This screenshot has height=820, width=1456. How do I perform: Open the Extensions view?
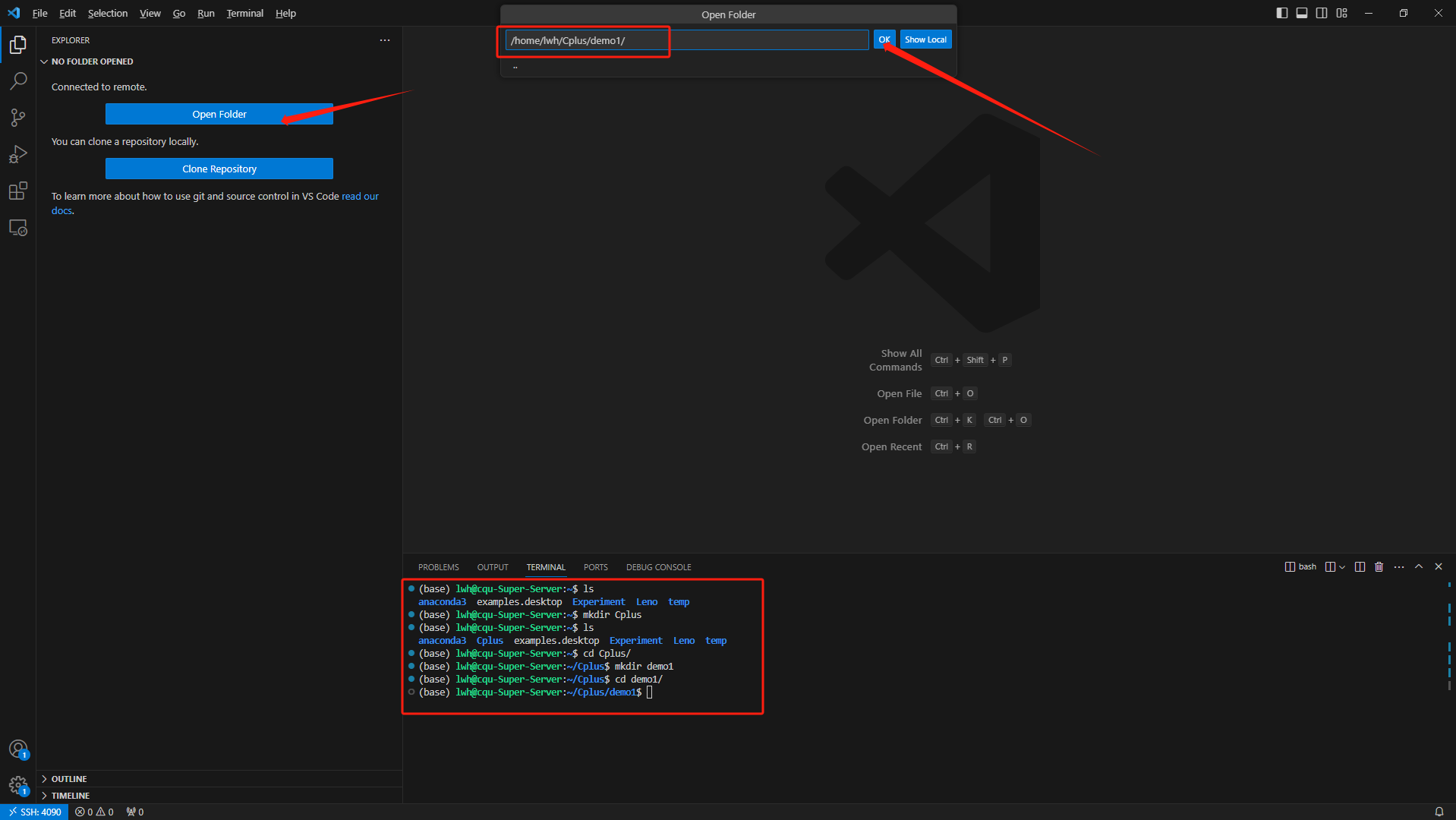tap(18, 191)
